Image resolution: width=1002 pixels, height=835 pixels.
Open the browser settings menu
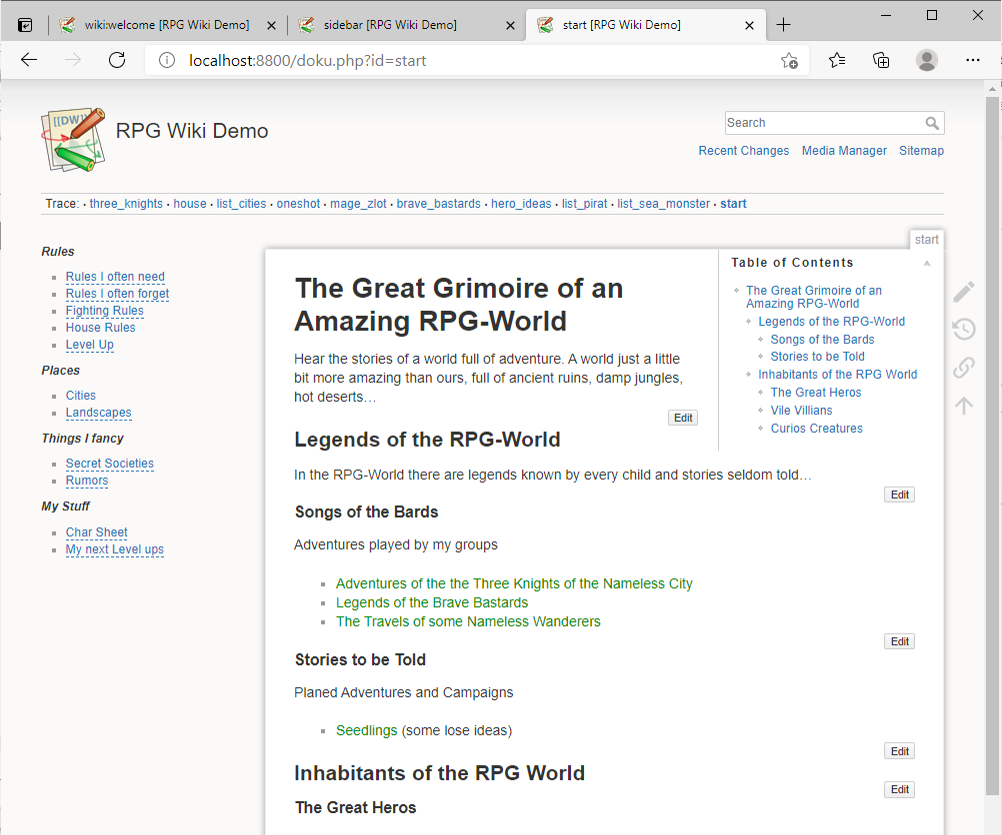pos(972,60)
